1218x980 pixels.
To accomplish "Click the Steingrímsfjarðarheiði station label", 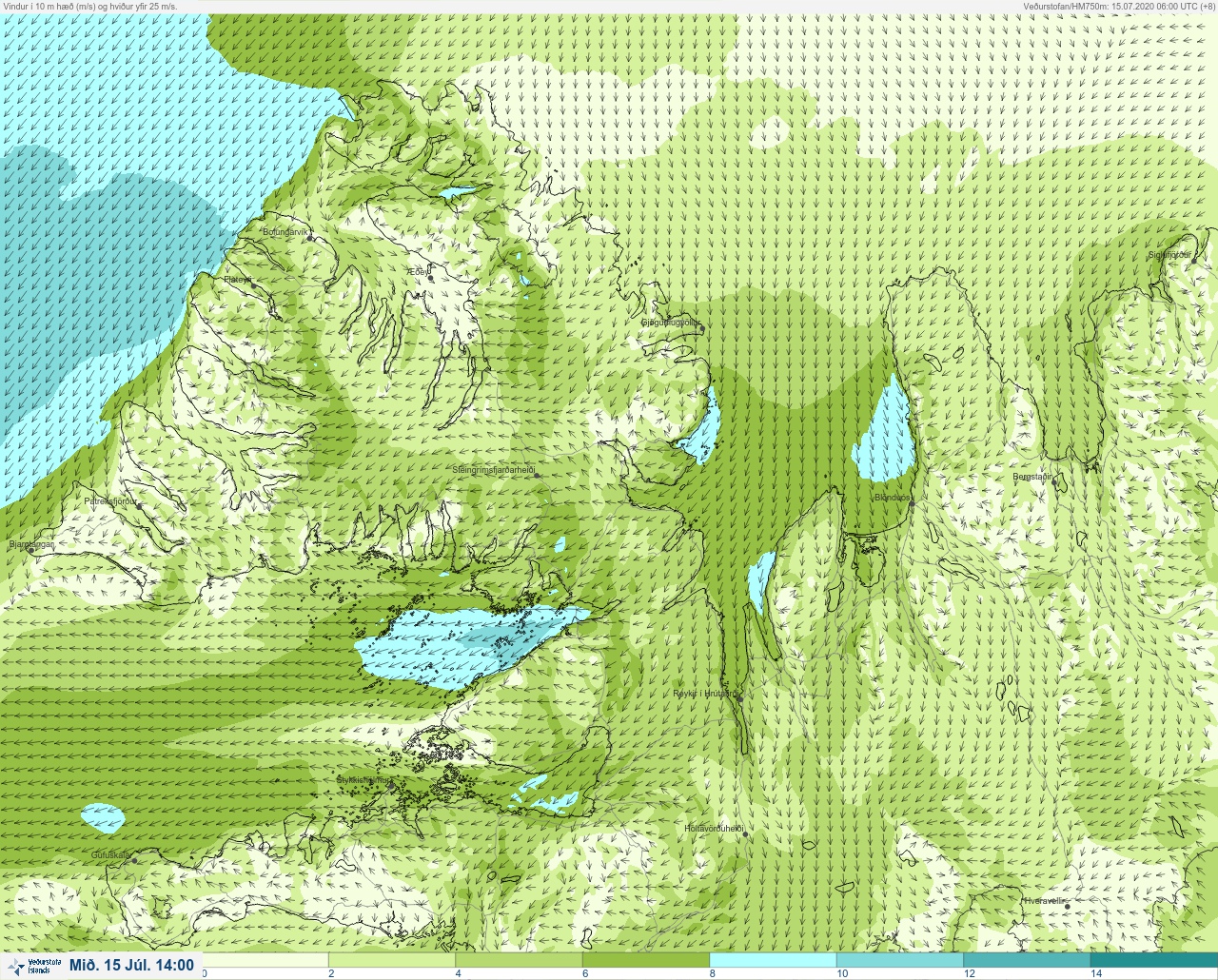I will tap(494, 470).
